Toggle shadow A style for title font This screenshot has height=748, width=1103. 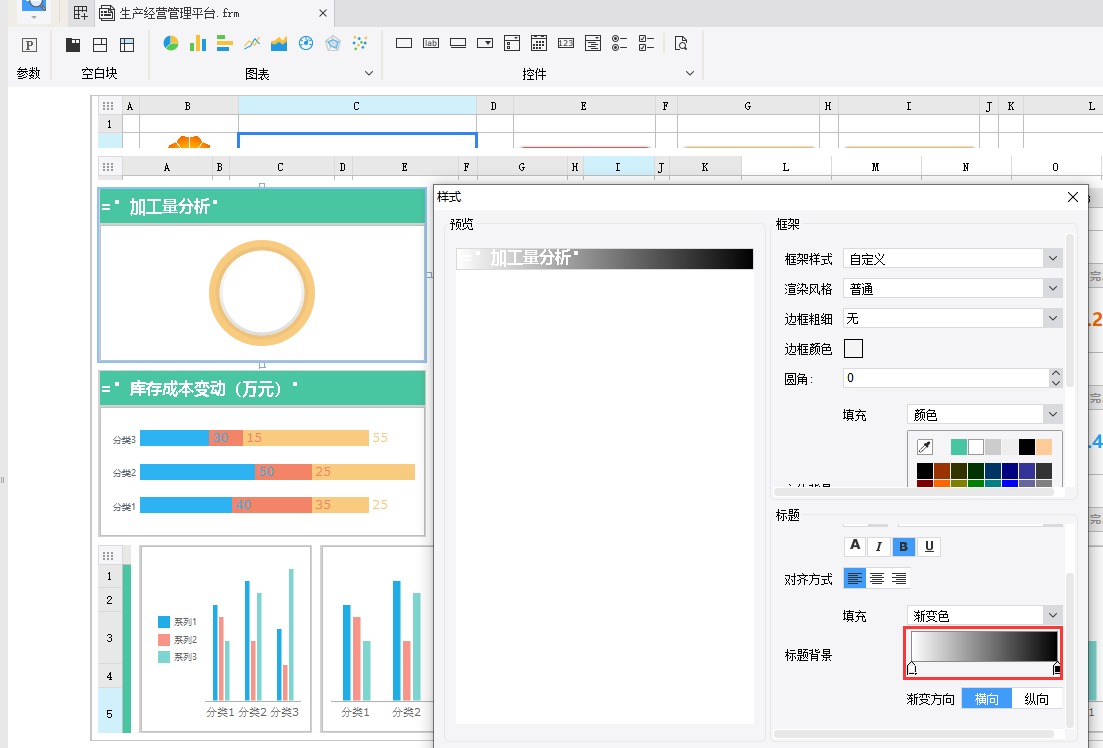pyautogui.click(x=855, y=545)
